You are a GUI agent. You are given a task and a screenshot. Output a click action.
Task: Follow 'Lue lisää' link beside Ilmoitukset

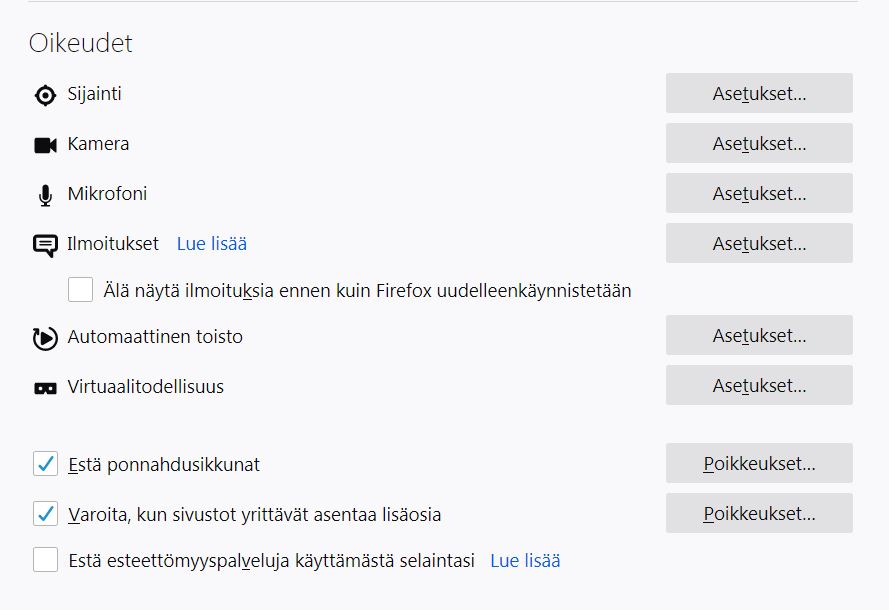click(x=212, y=244)
